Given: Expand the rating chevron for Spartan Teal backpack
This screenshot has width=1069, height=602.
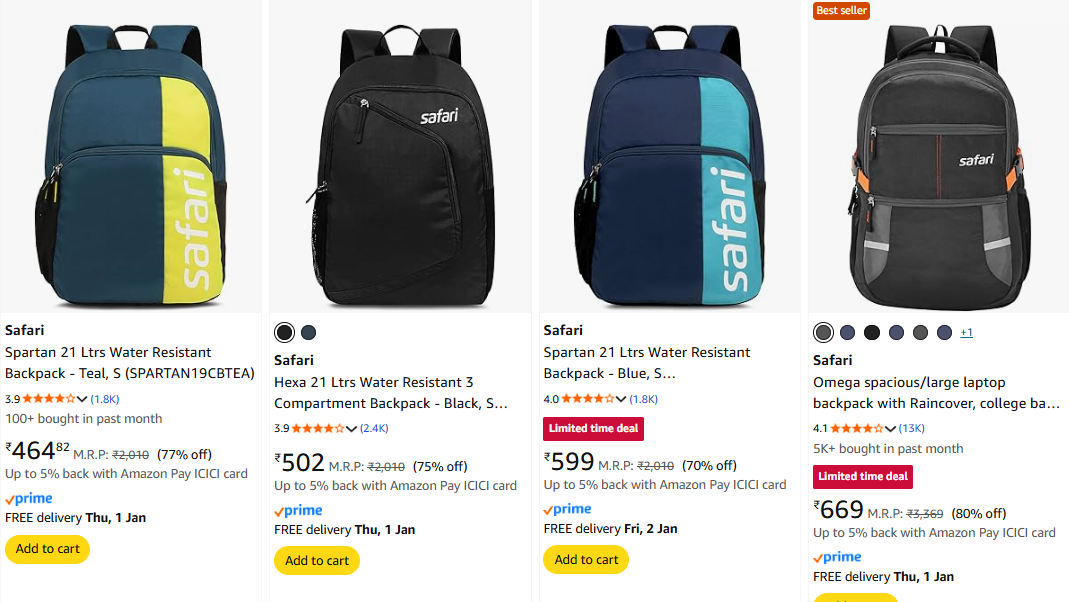Looking at the screenshot, I should click(x=82, y=399).
